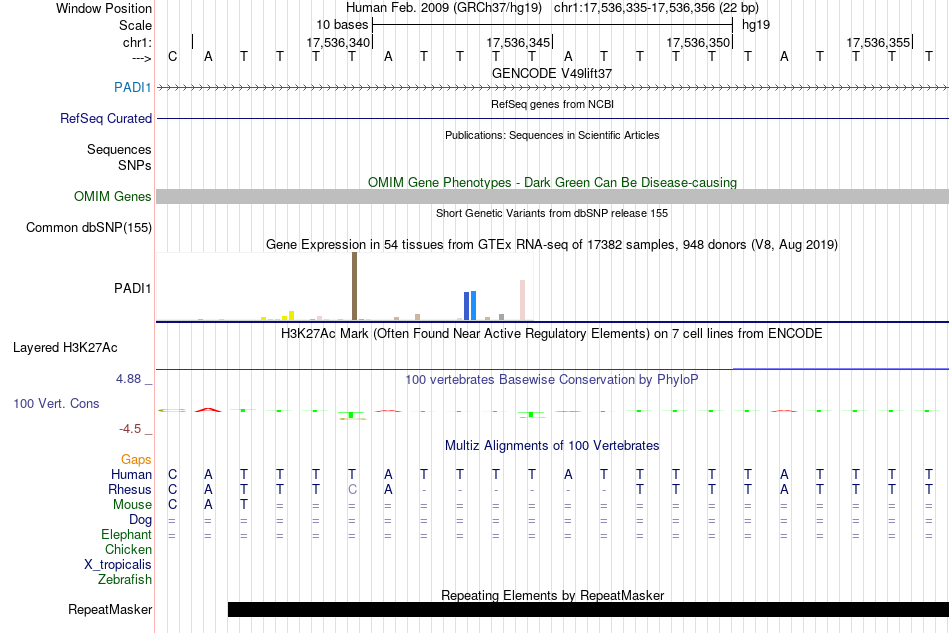This screenshot has height=633, width=950.
Task: Click the red A peak in PhyloP track
Action: [208, 410]
